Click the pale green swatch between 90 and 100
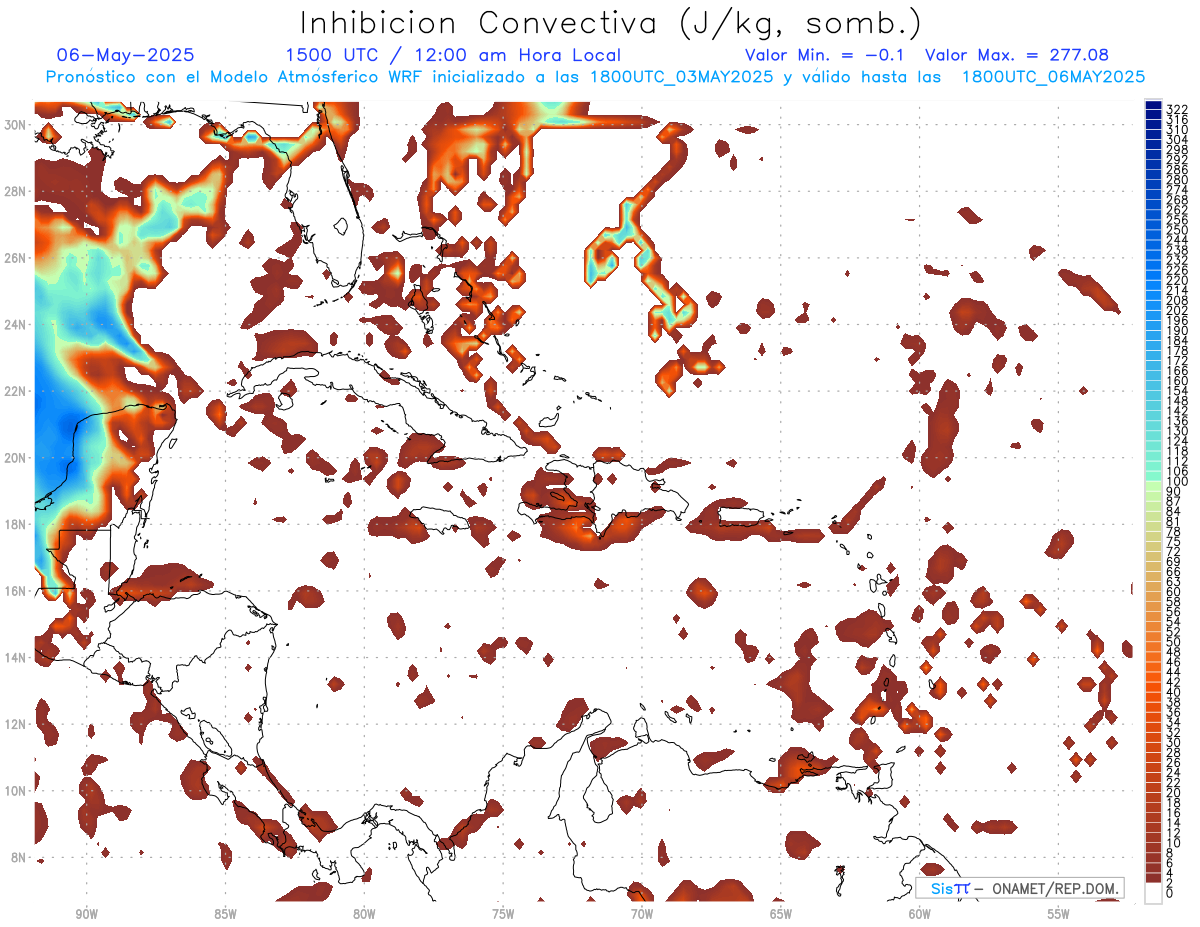The height and width of the screenshot is (927, 1200). (1153, 488)
